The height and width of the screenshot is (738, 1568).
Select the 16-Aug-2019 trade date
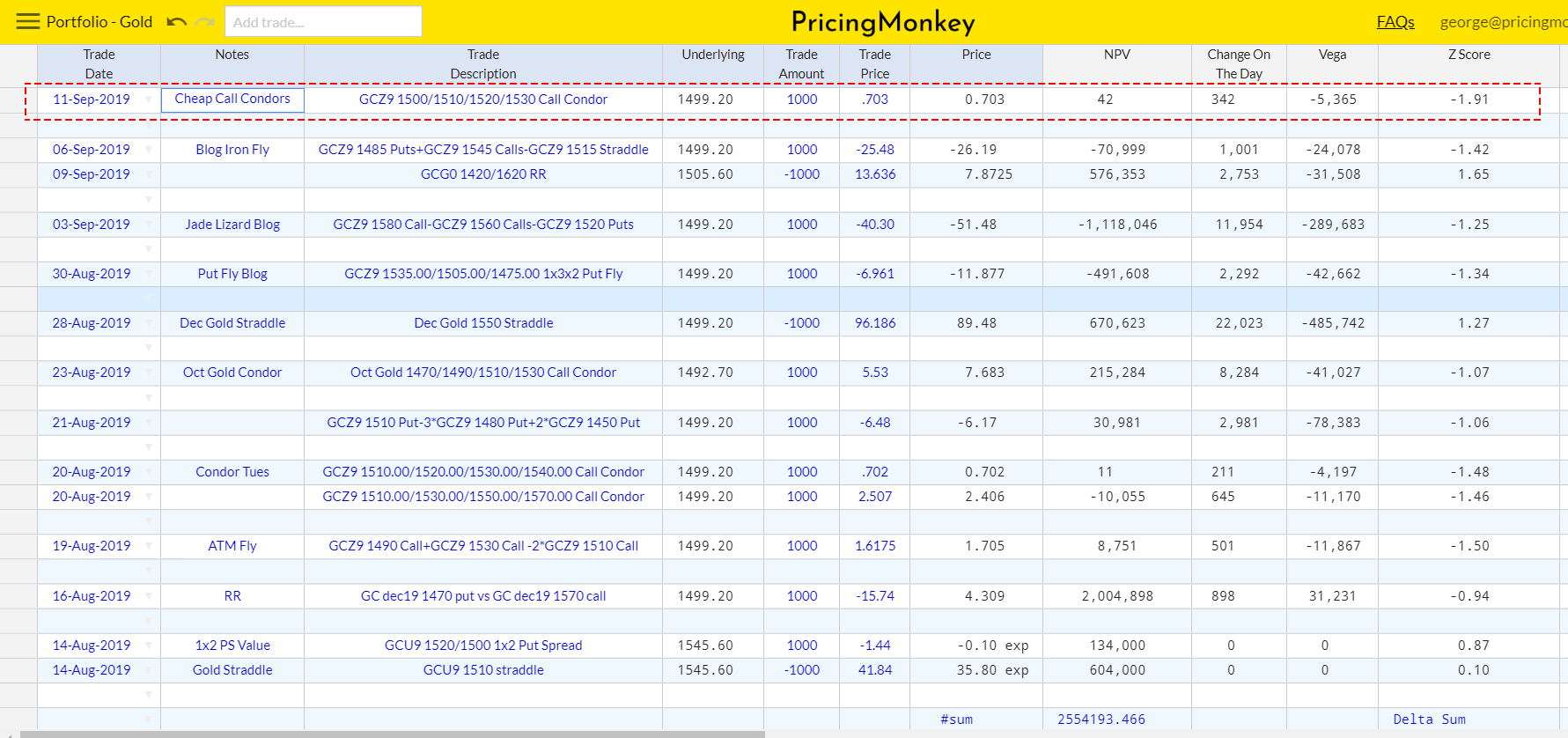pos(92,596)
